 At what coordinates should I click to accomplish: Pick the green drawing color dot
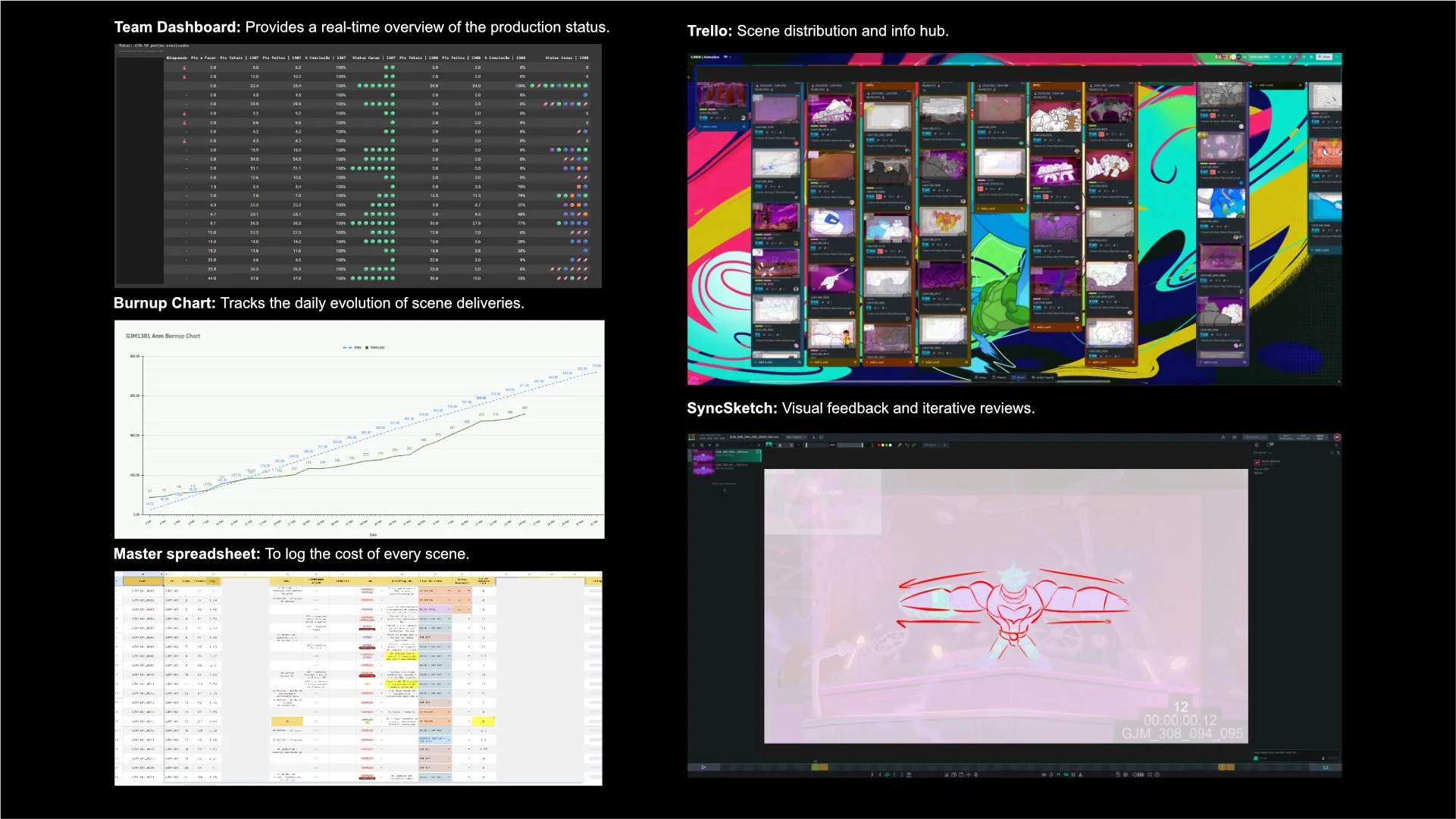(x=887, y=445)
